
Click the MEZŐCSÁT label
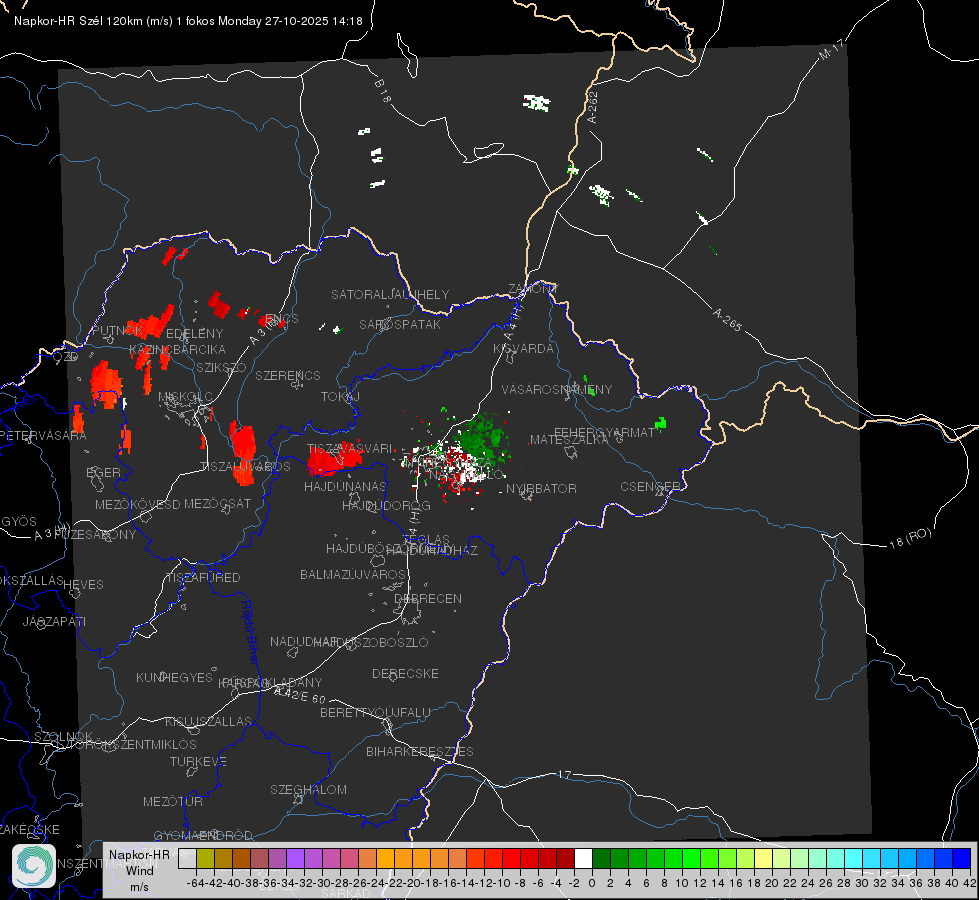click(x=217, y=503)
